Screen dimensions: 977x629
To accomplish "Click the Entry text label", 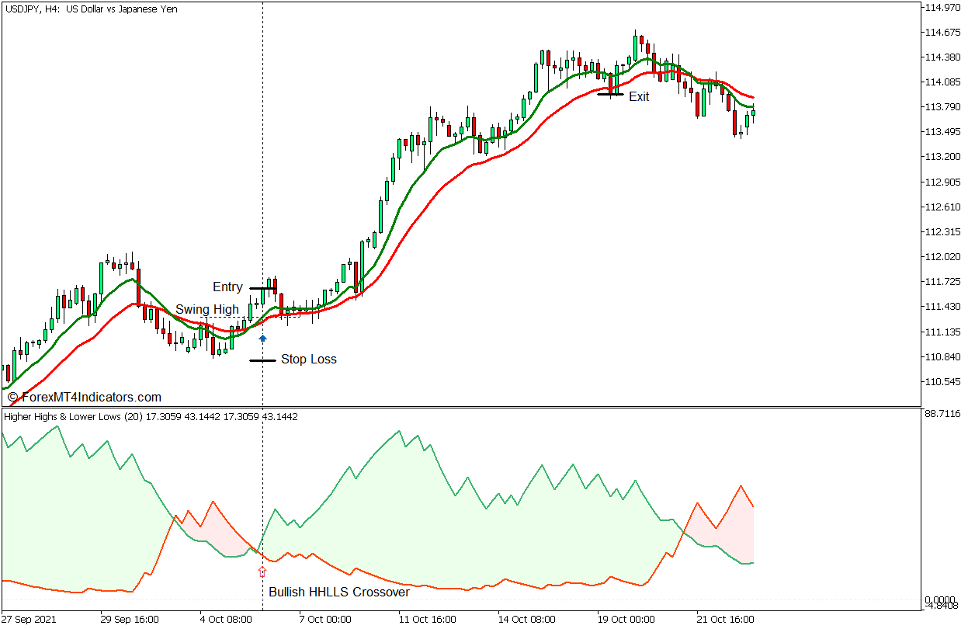I will [227, 288].
